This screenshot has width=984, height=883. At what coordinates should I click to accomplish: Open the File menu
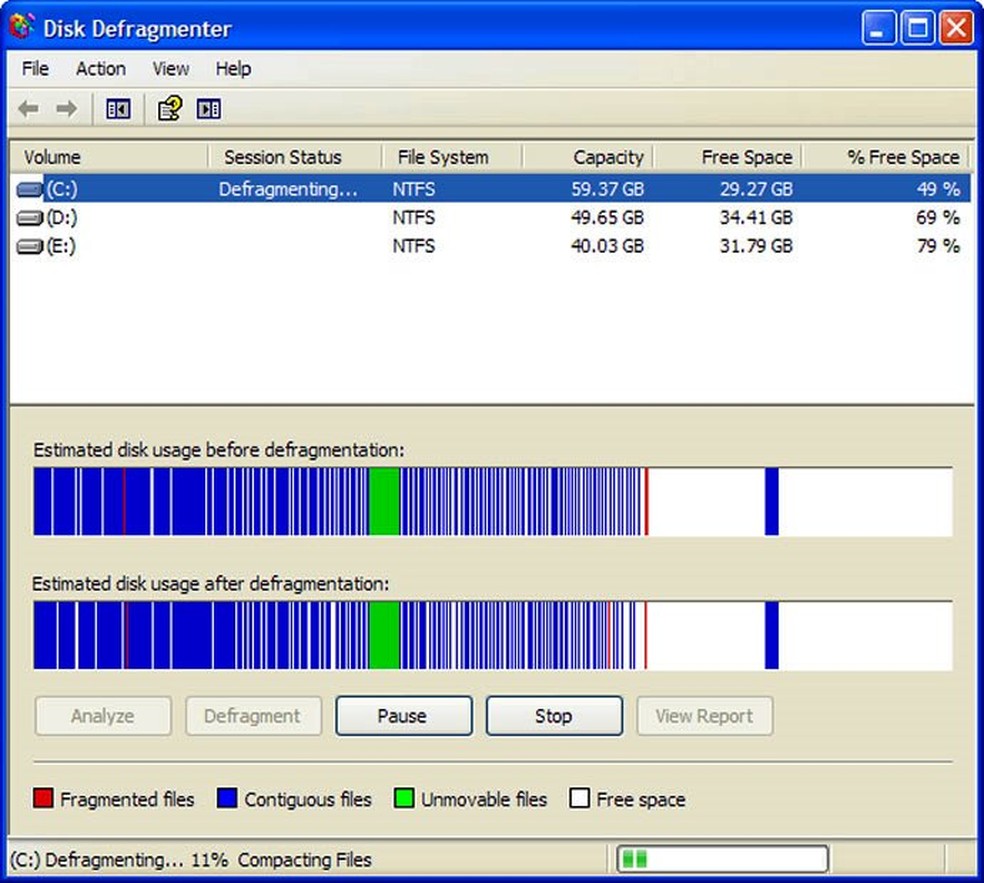coord(35,69)
